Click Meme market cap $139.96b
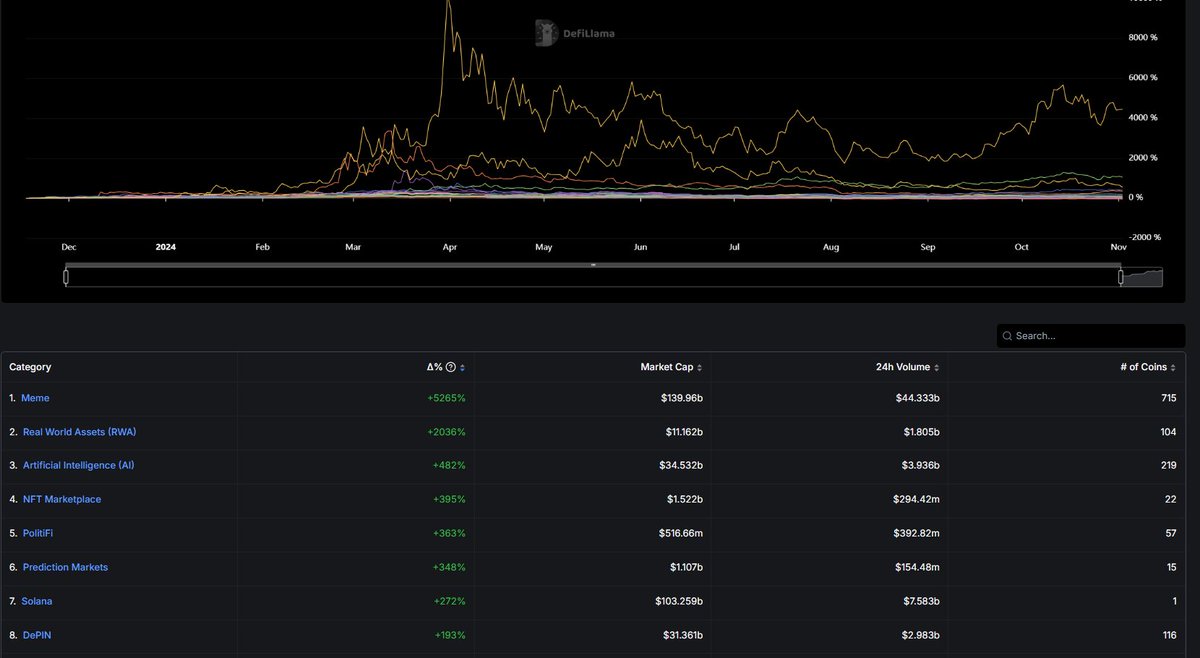1200x658 pixels. tap(681, 398)
